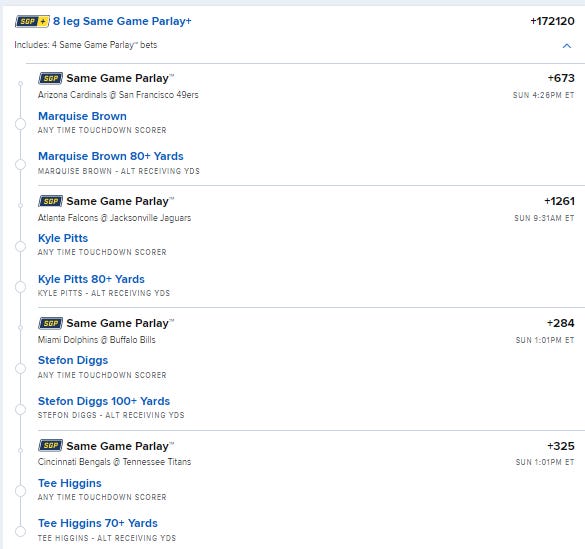This screenshot has width=585, height=549.
Task: Click the SUN 4:26PM ET game time
Action: tap(544, 95)
